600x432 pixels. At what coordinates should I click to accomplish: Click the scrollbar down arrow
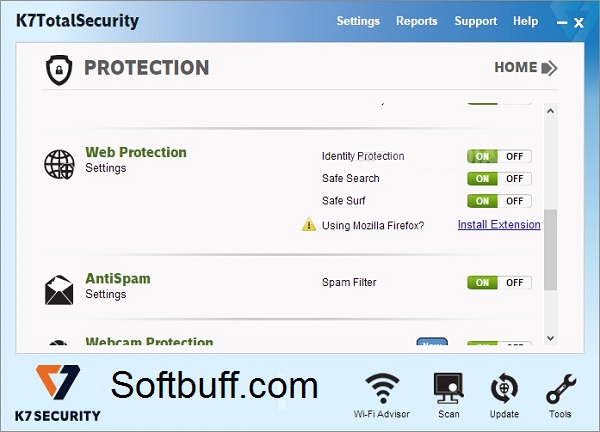point(551,338)
